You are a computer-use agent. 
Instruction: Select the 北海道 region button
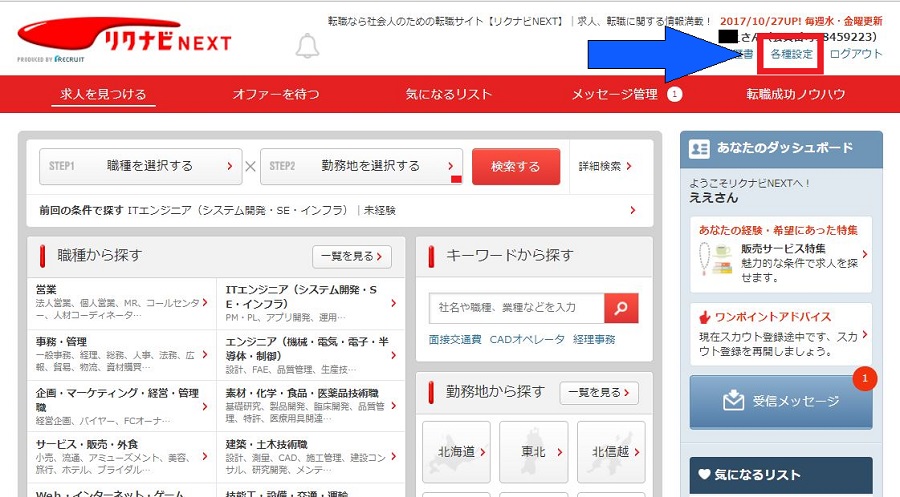tap(456, 452)
